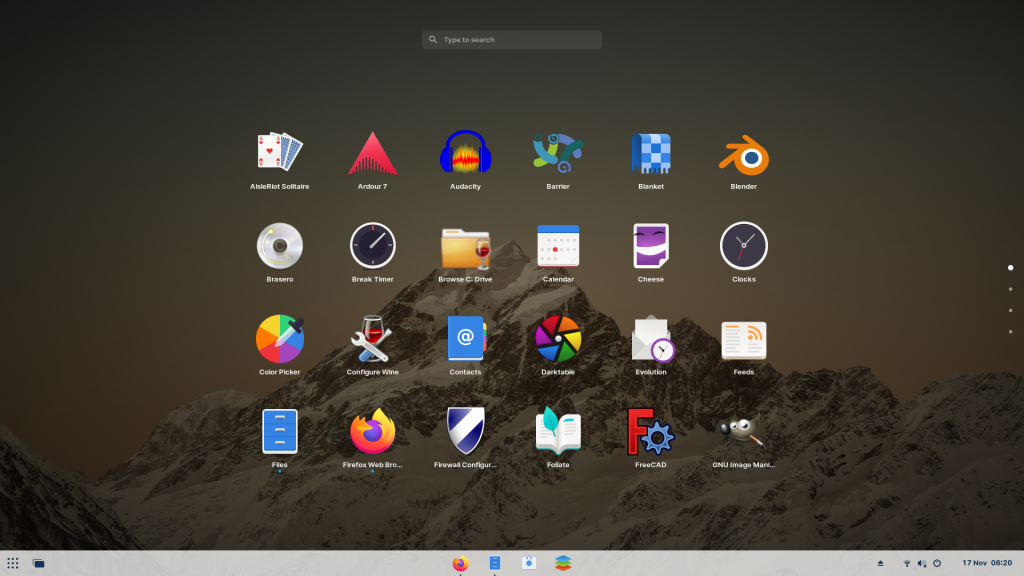Jump to the third app grid page
The height and width of the screenshot is (576, 1024).
pyautogui.click(x=1010, y=310)
